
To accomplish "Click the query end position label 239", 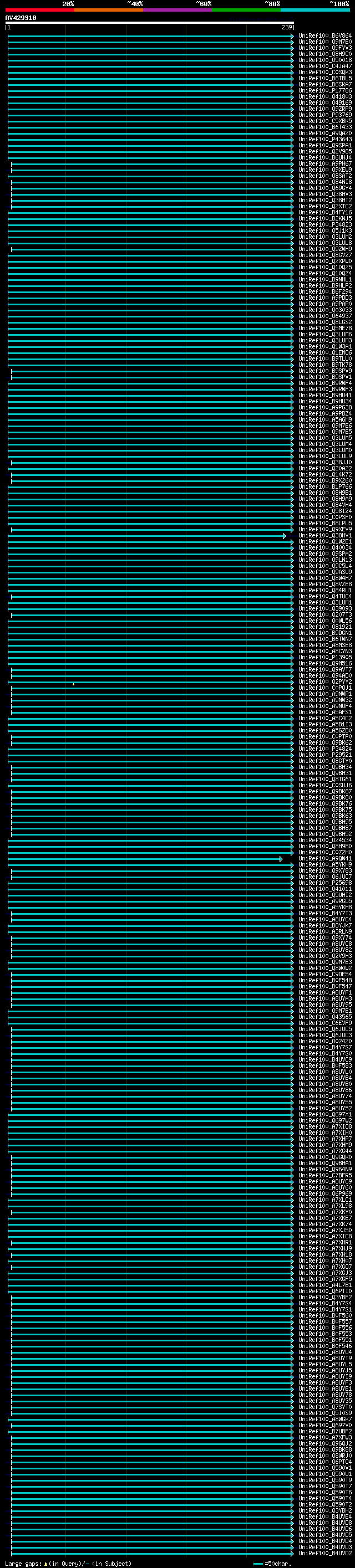I will (287, 27).
